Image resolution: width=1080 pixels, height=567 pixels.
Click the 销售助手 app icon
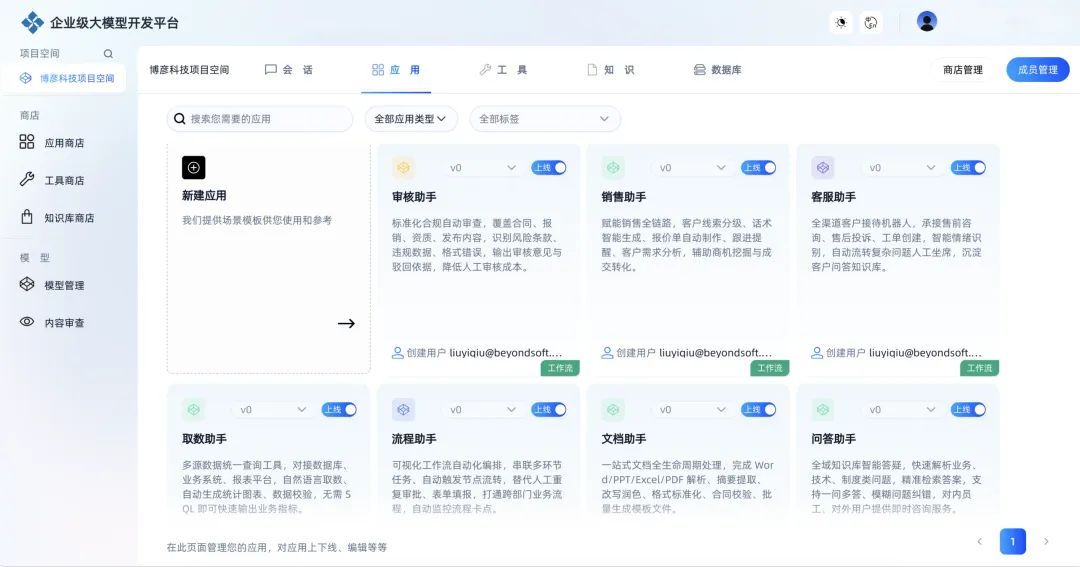(x=613, y=167)
